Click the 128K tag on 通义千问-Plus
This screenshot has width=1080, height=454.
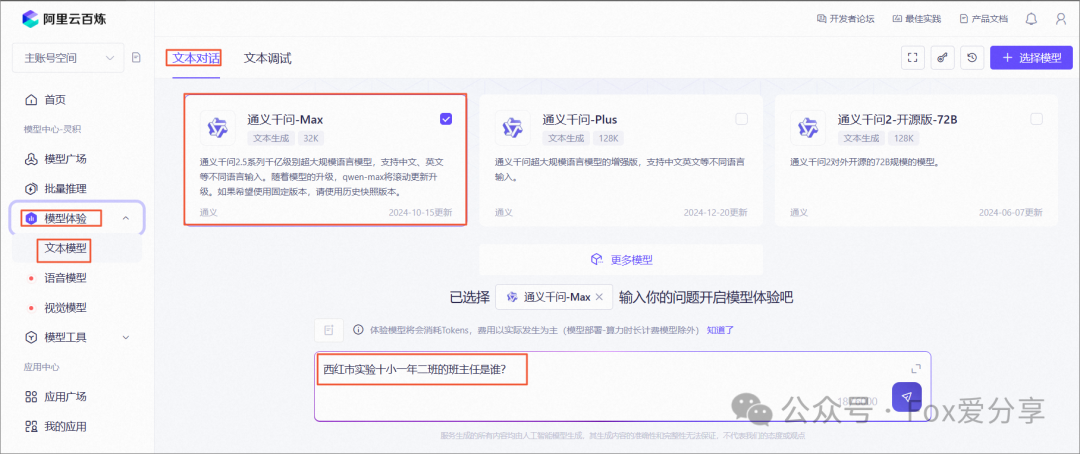click(x=608, y=138)
